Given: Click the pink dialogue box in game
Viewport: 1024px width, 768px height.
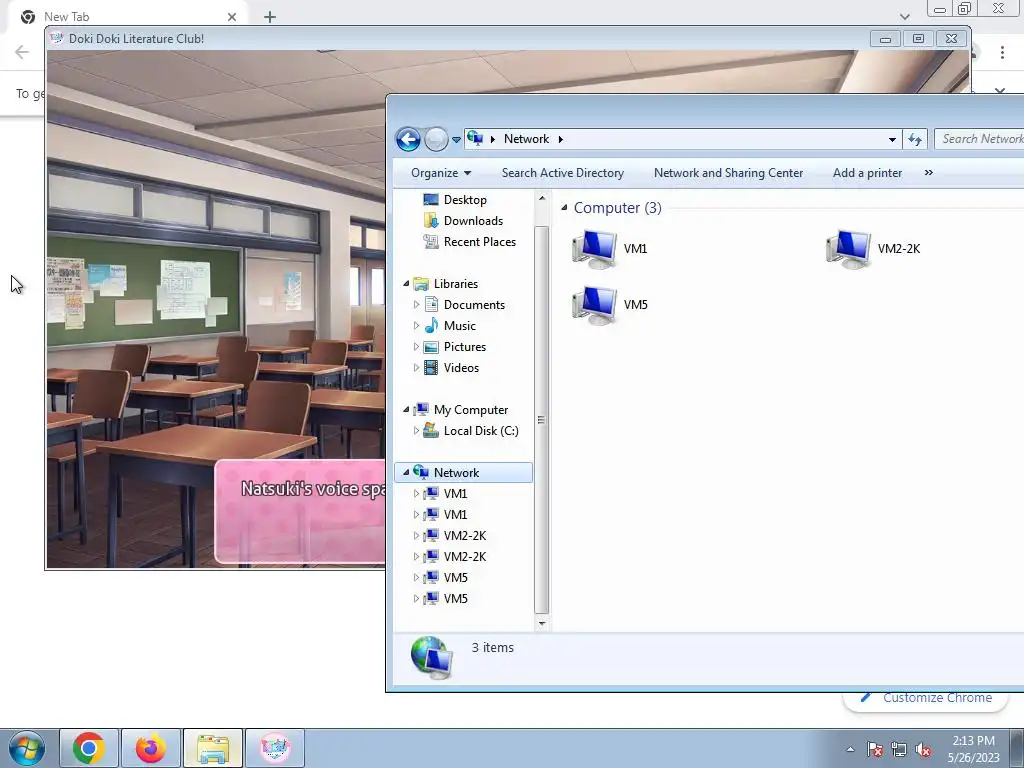Looking at the screenshot, I should (x=300, y=511).
